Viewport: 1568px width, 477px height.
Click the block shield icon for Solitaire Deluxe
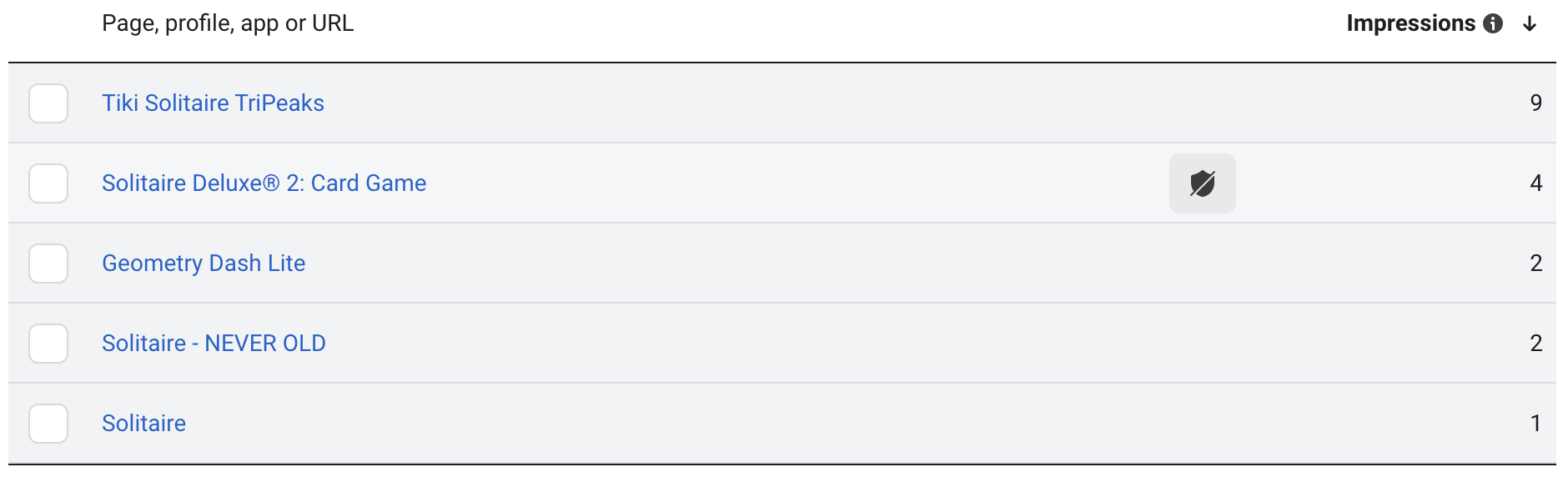click(1202, 183)
